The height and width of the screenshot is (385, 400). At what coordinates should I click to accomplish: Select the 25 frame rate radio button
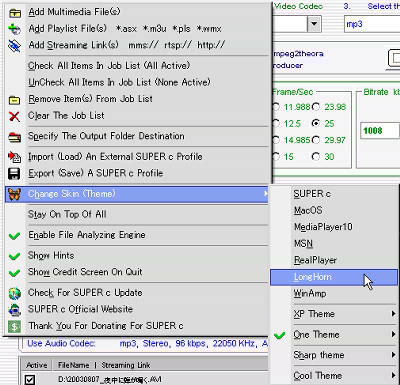click(316, 123)
